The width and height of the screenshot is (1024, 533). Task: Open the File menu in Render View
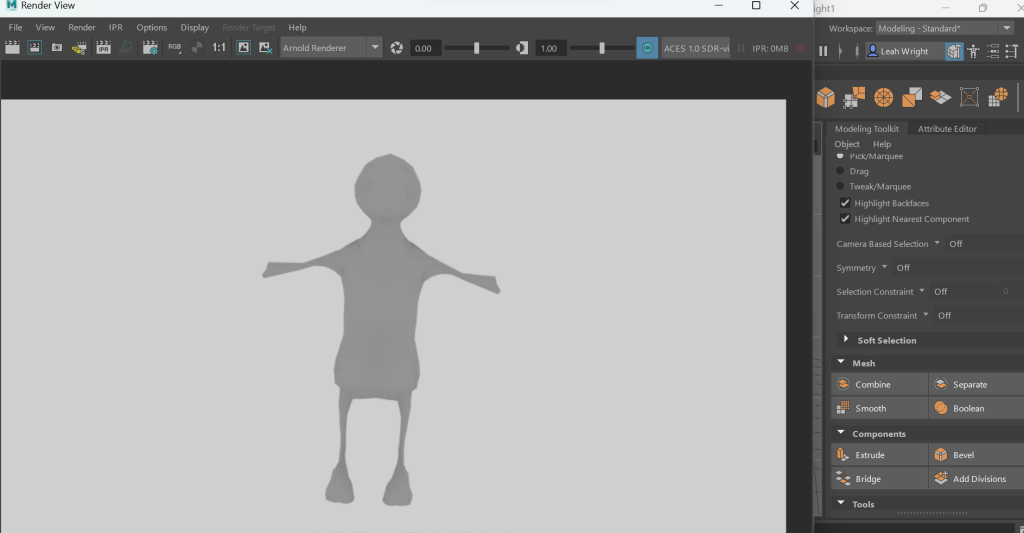tap(15, 27)
